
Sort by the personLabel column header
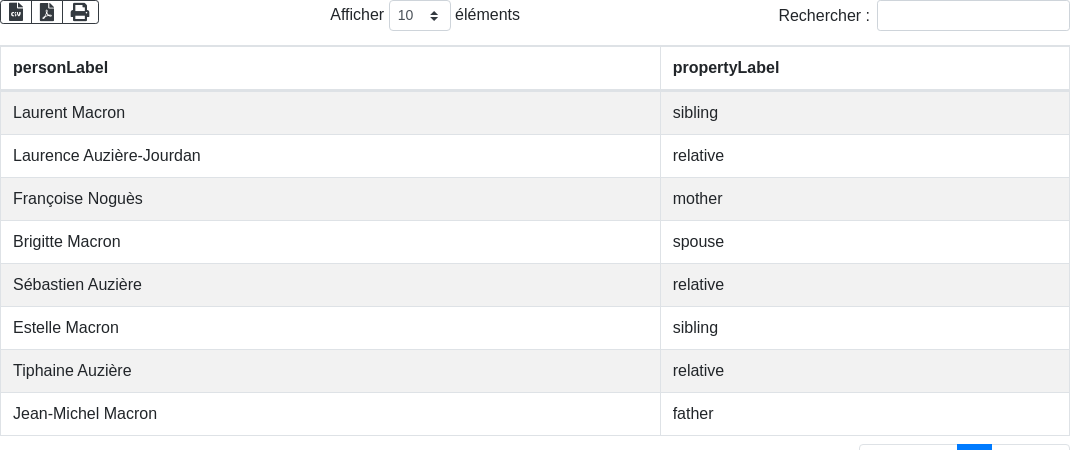tap(60, 68)
